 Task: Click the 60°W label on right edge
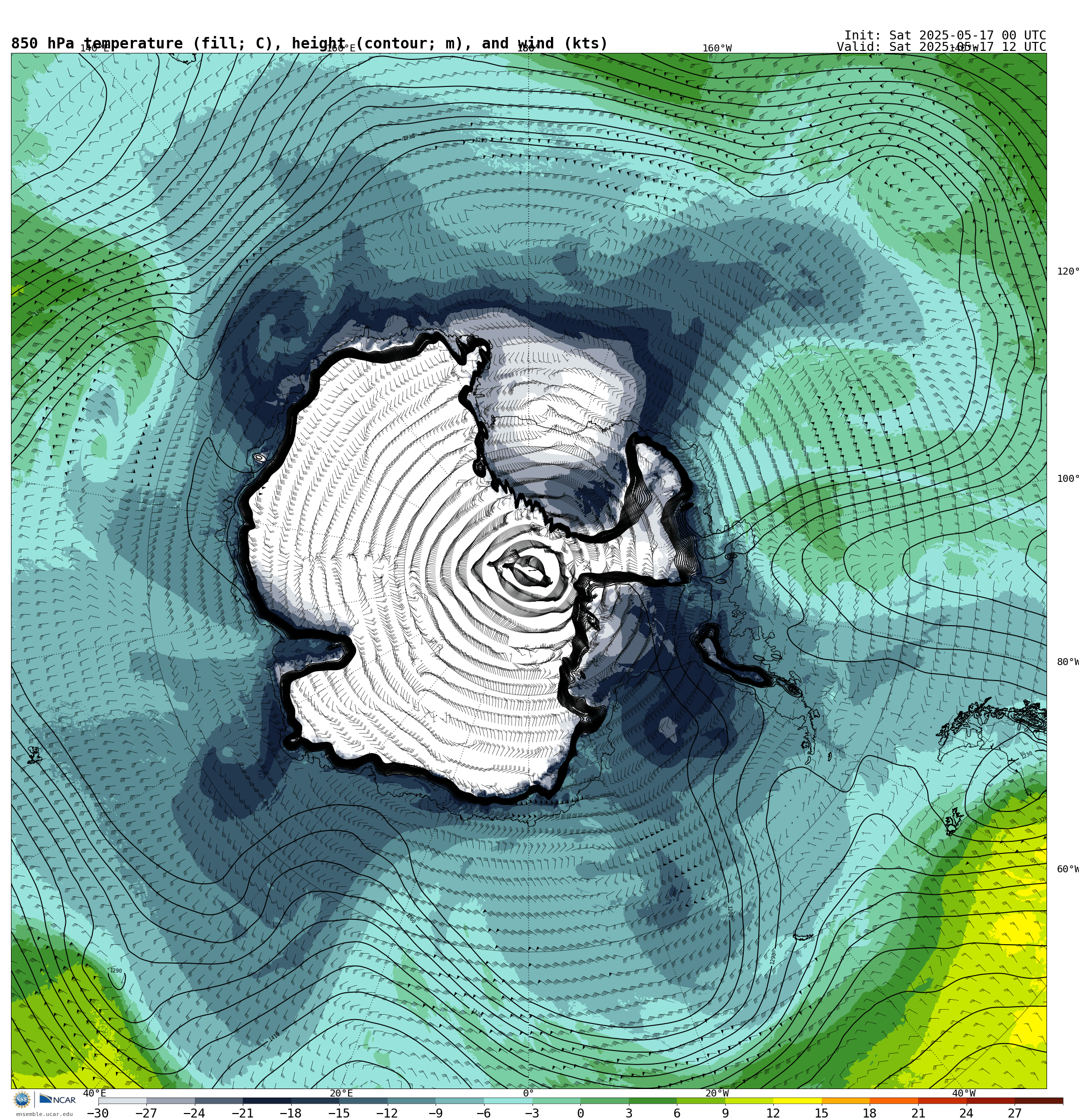1068,869
